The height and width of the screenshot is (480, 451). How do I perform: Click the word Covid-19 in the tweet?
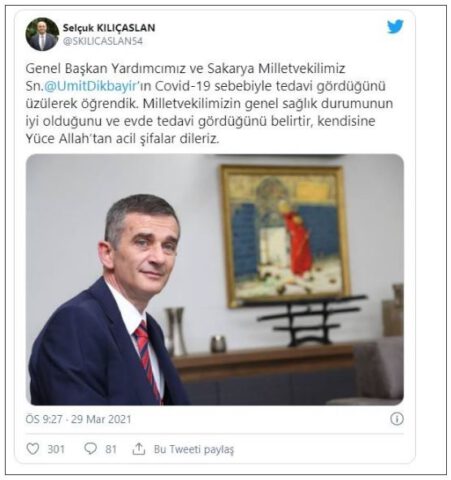pos(183,86)
